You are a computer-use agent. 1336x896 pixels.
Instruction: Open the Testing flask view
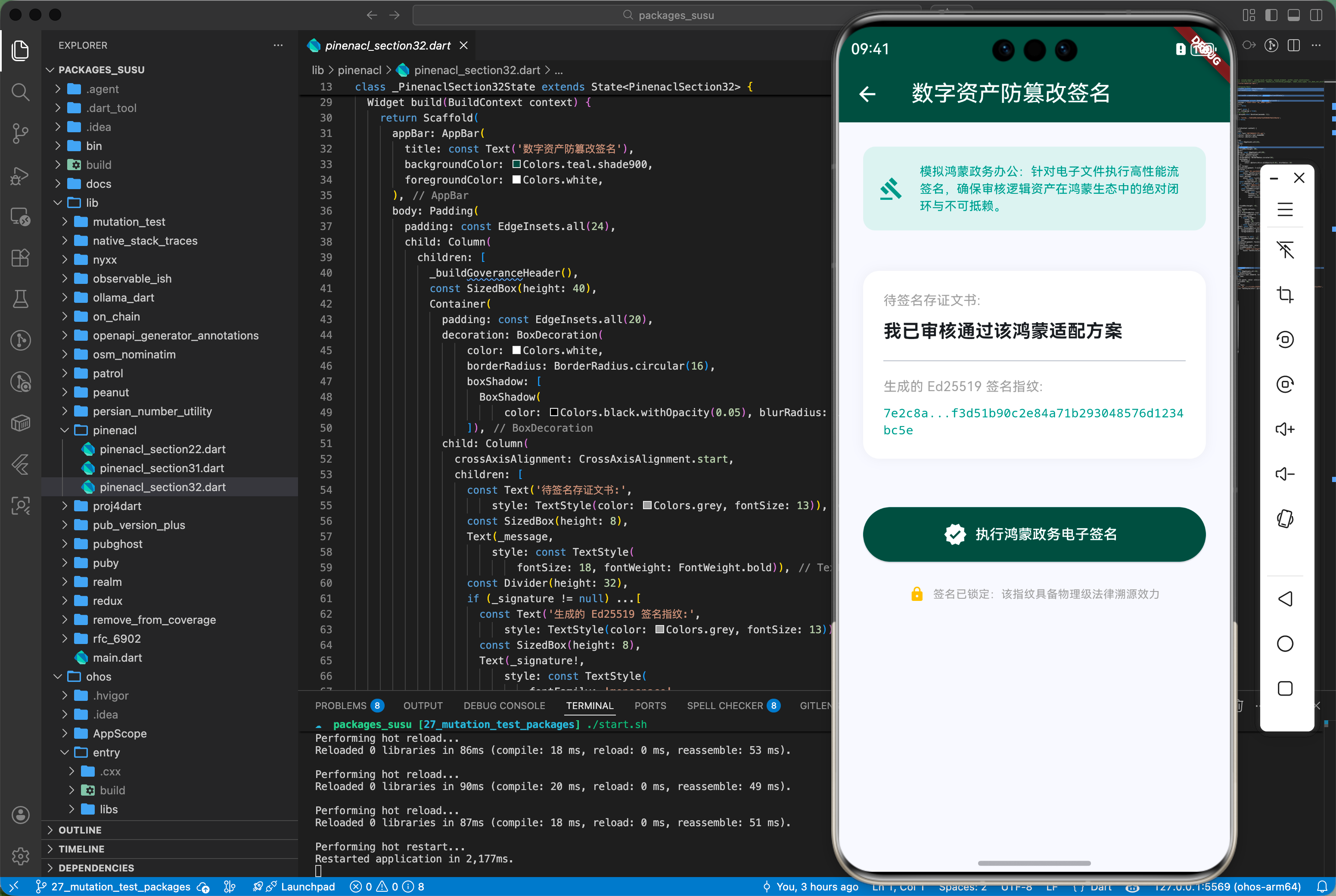[21, 299]
